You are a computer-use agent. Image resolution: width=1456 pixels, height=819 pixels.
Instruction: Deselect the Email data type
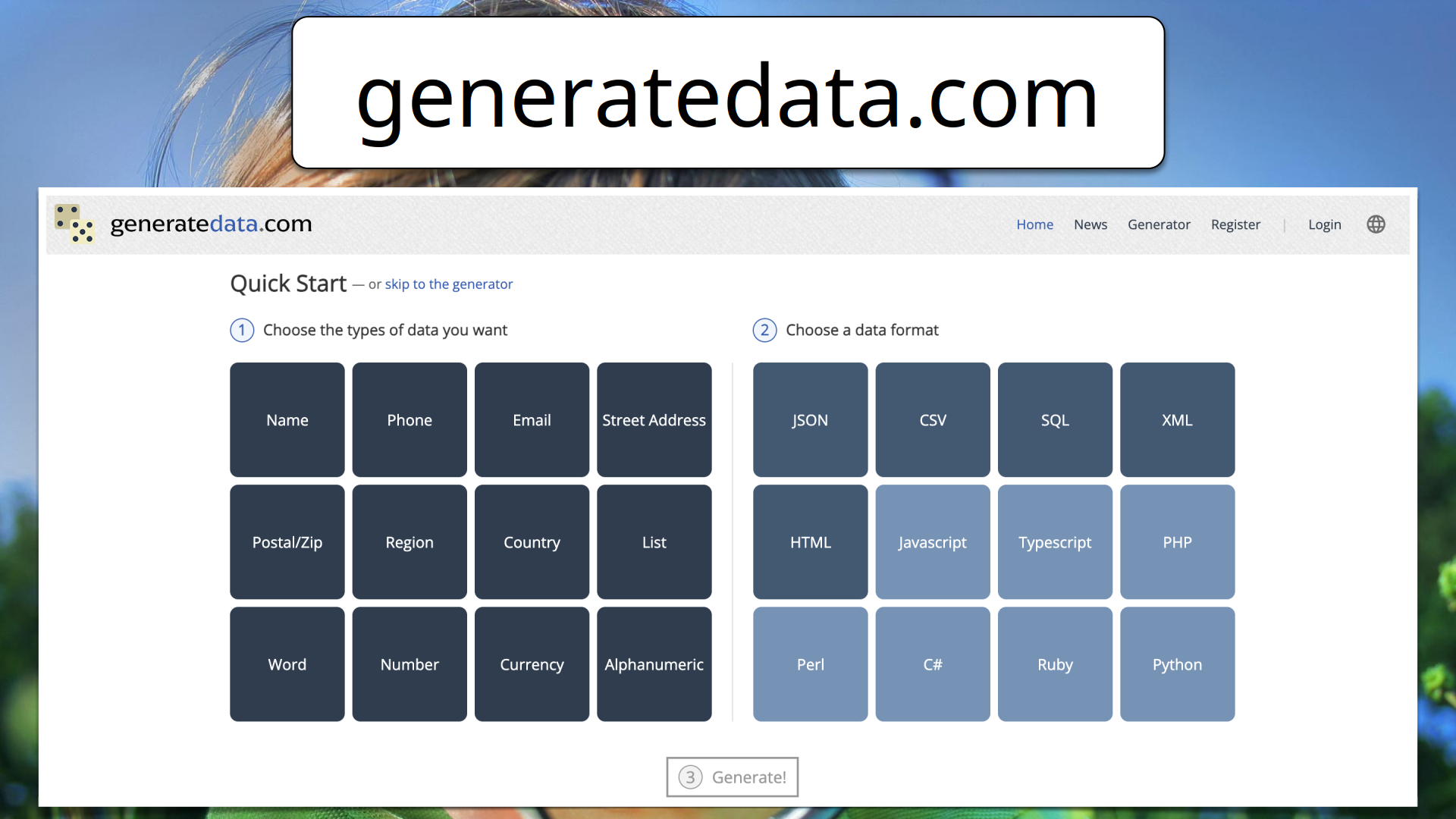click(532, 419)
